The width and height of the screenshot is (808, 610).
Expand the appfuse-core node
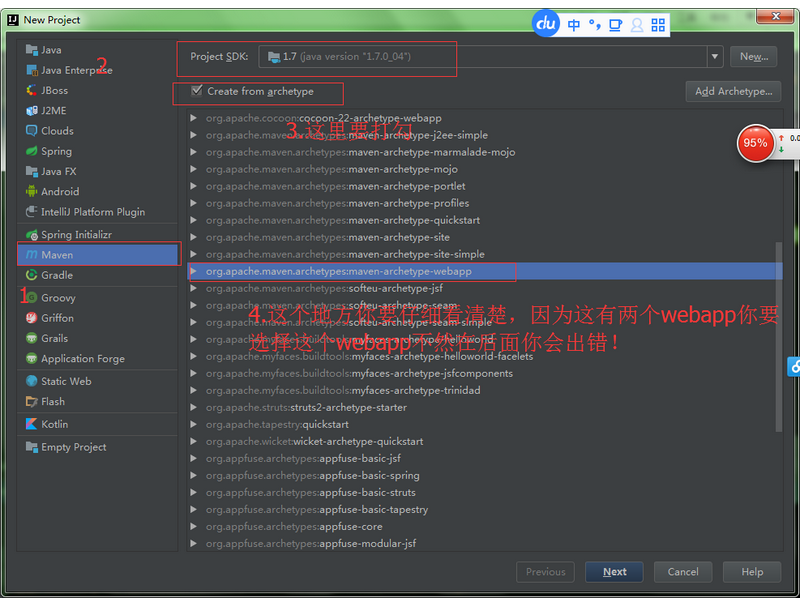point(193,526)
